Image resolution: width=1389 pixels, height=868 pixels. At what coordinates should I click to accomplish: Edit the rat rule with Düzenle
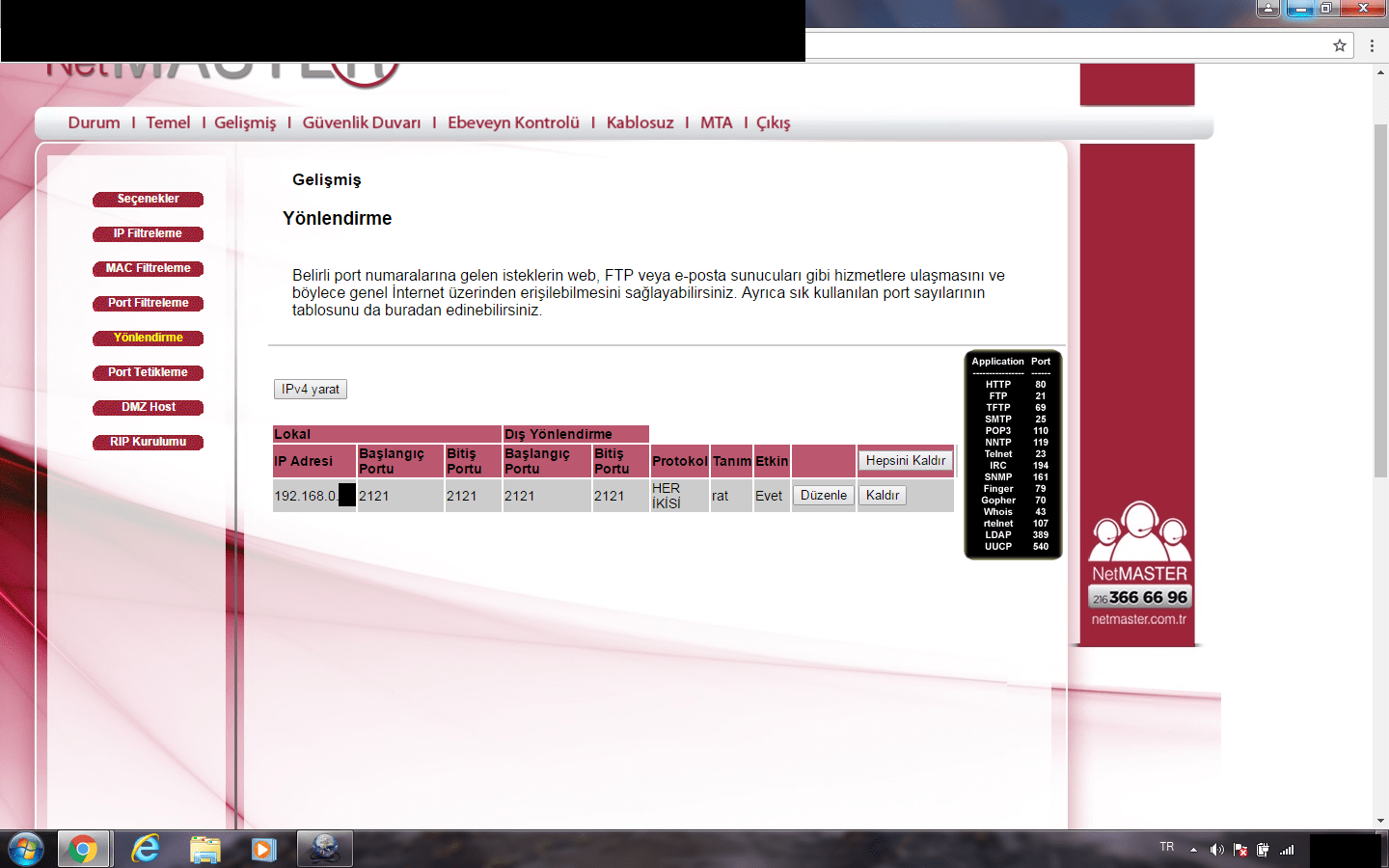824,495
